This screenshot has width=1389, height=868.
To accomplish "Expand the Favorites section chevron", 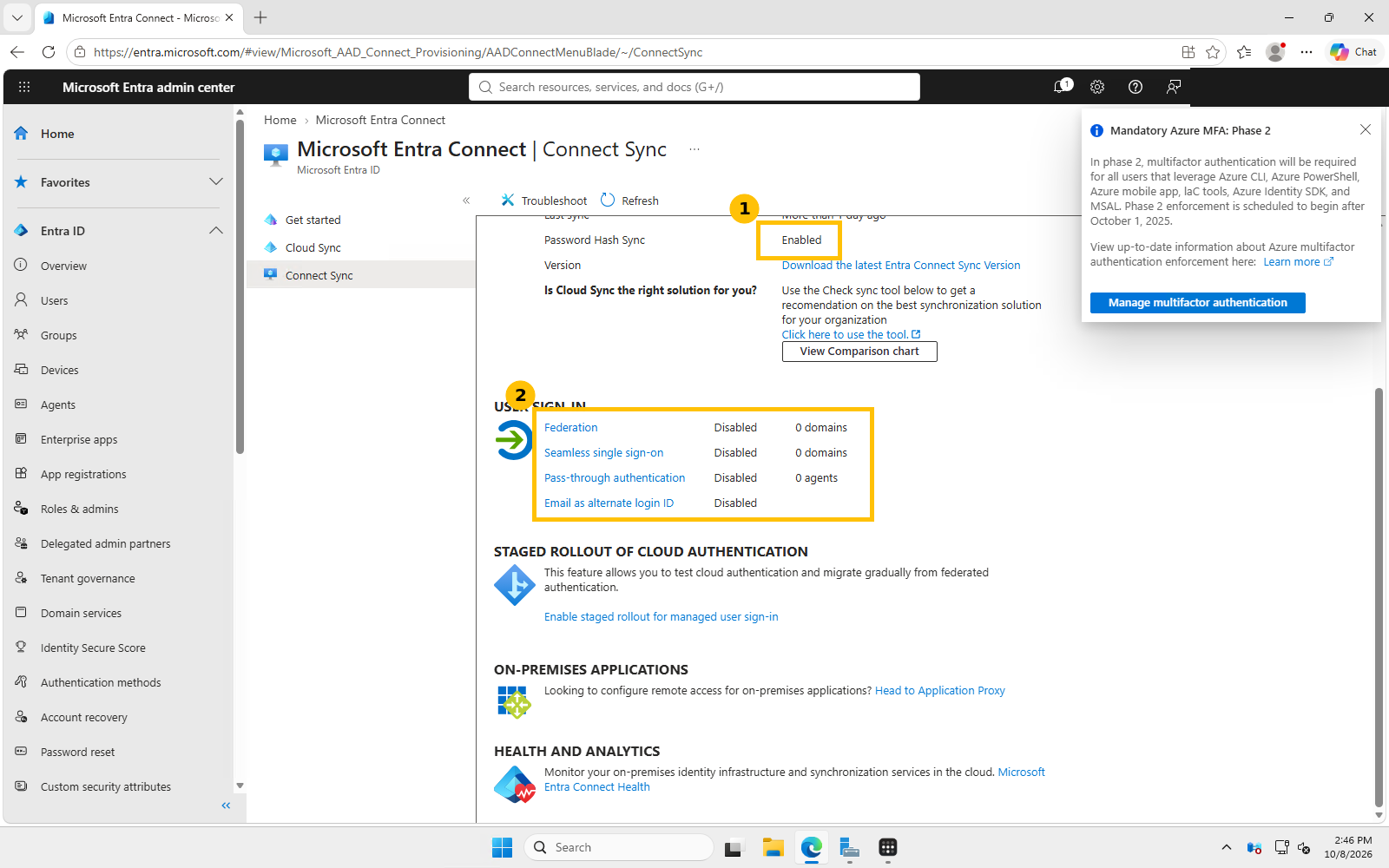I will [x=216, y=182].
